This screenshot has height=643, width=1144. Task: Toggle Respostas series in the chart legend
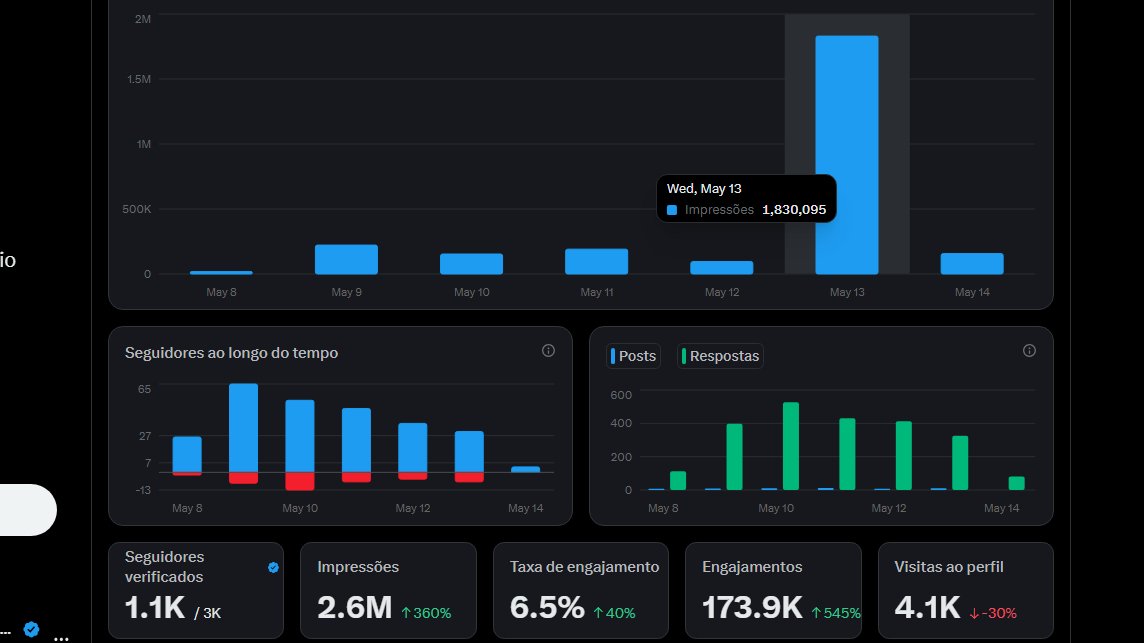[x=720, y=356]
